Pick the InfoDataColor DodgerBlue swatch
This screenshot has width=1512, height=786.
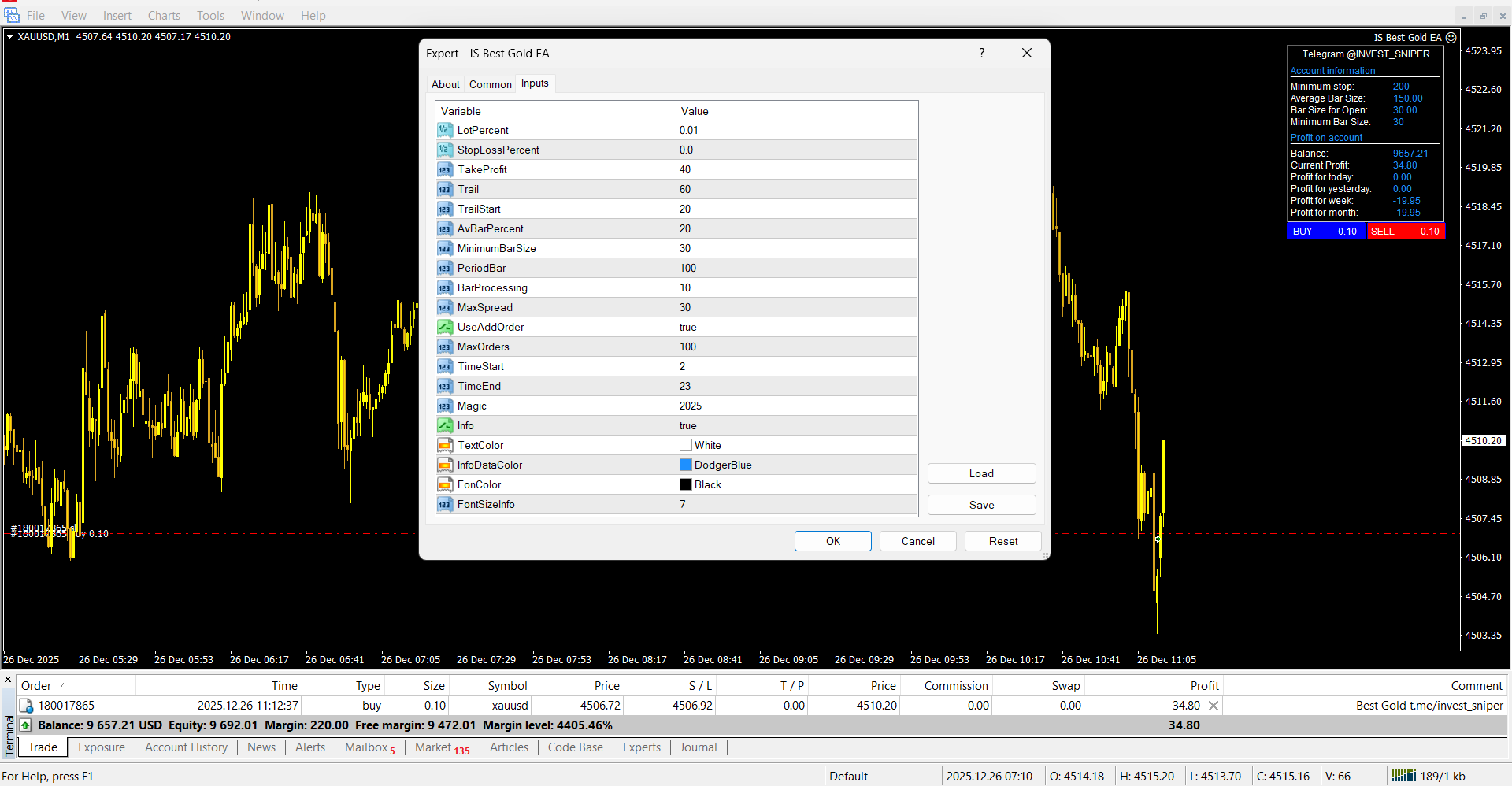686,465
